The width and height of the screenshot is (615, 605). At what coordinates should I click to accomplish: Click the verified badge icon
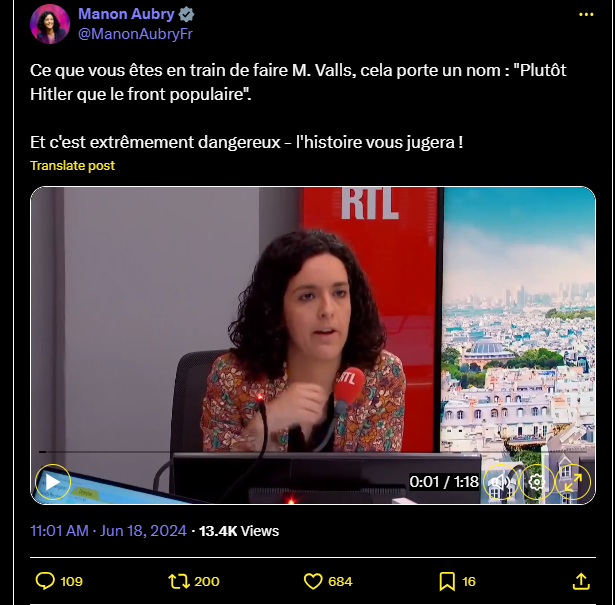tap(186, 15)
